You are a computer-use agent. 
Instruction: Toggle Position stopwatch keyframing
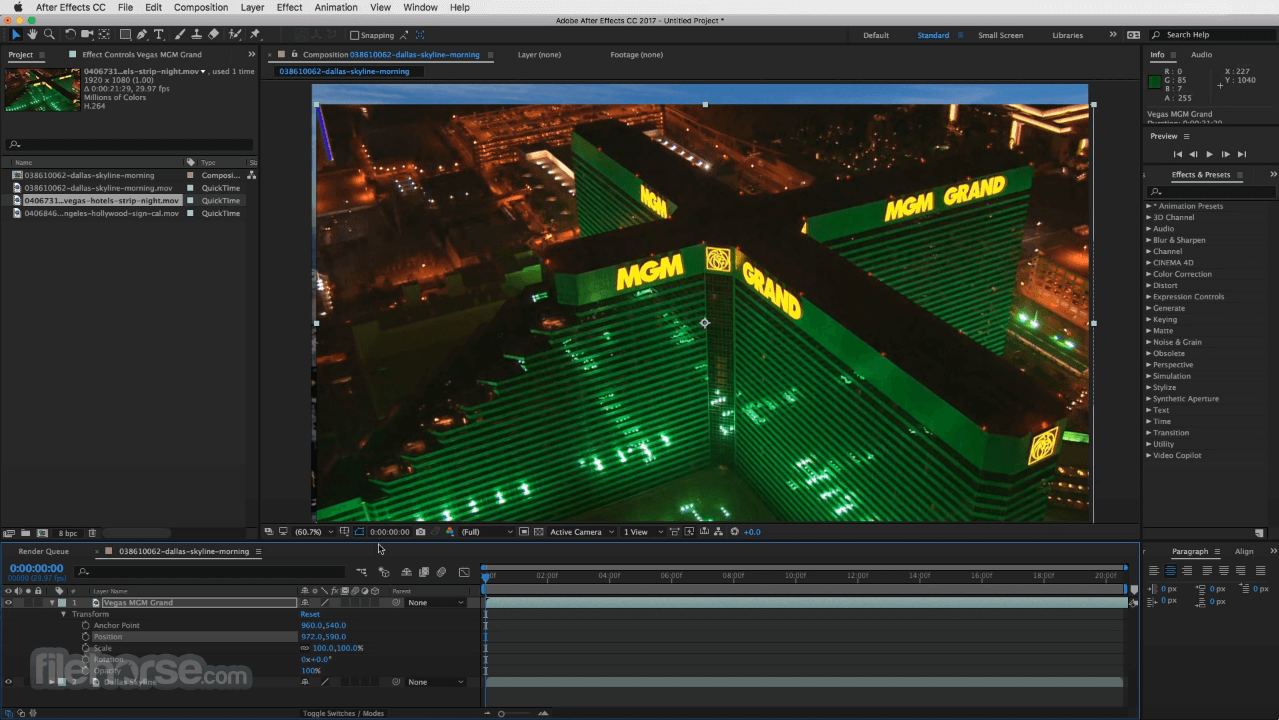(x=86, y=637)
